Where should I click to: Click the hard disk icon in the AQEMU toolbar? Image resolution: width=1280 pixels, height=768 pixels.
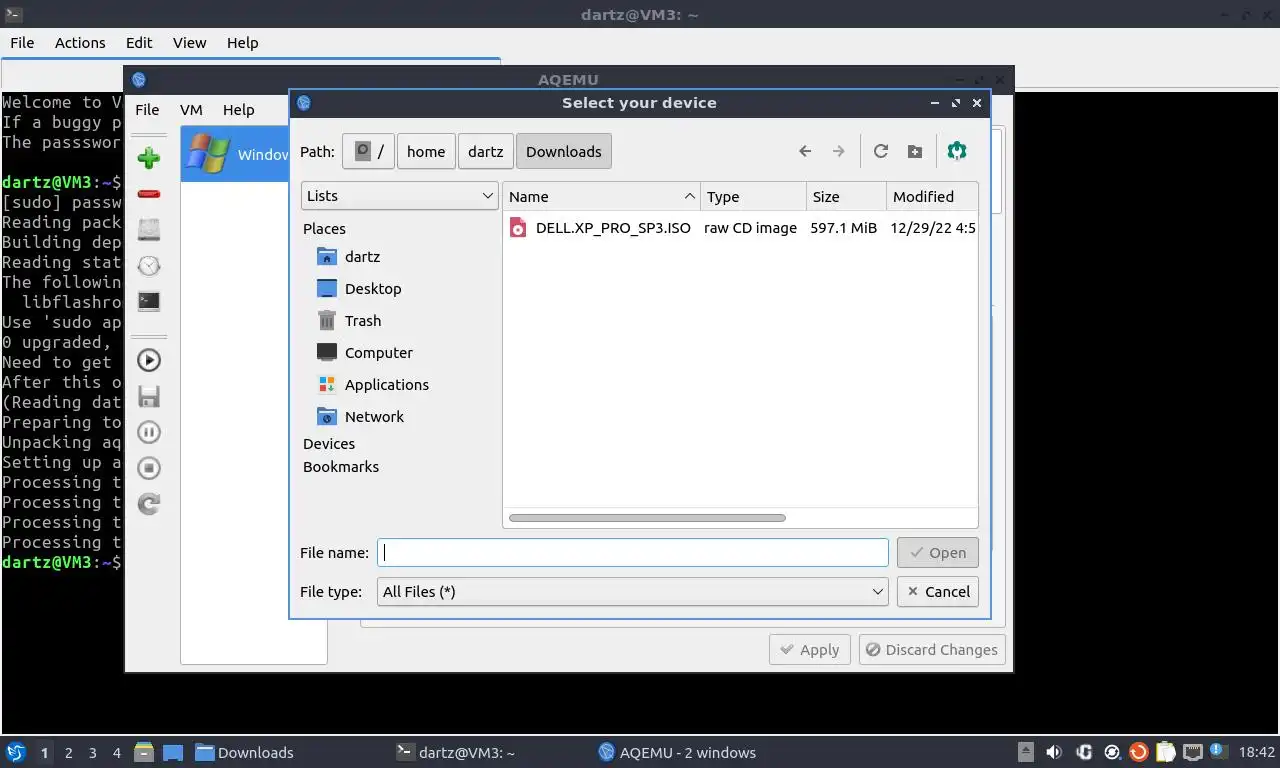(x=149, y=229)
